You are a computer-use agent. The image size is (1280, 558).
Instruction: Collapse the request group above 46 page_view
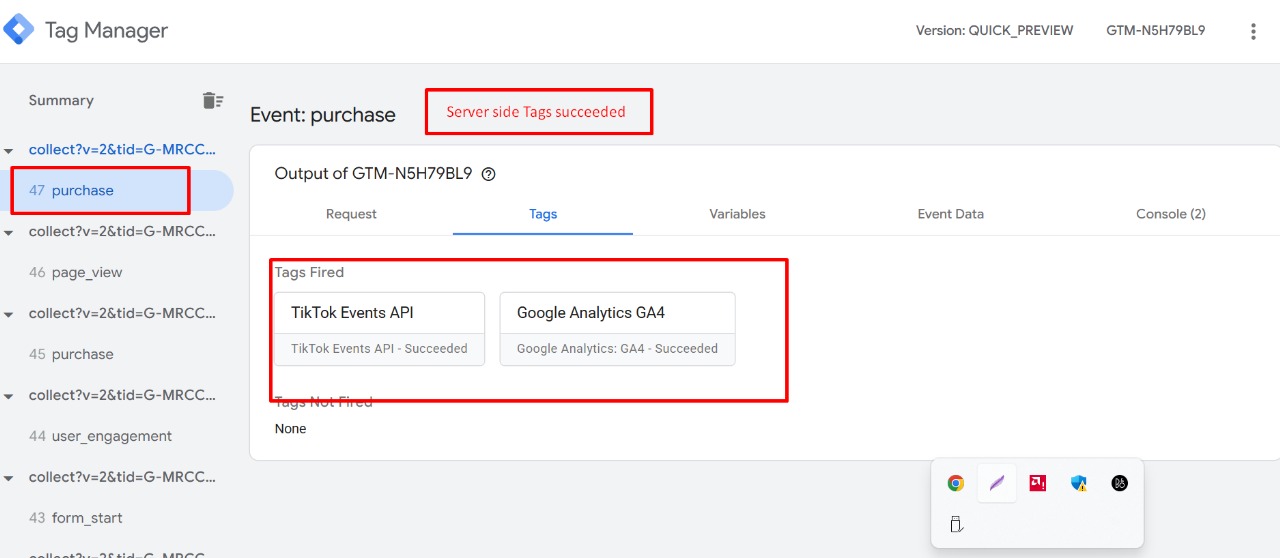click(9, 232)
